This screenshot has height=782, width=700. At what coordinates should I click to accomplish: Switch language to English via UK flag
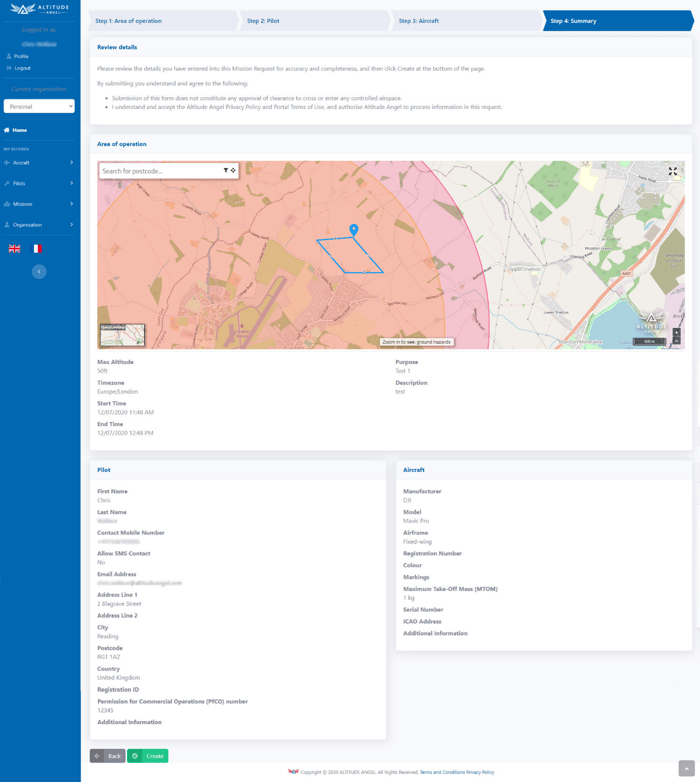(14, 248)
